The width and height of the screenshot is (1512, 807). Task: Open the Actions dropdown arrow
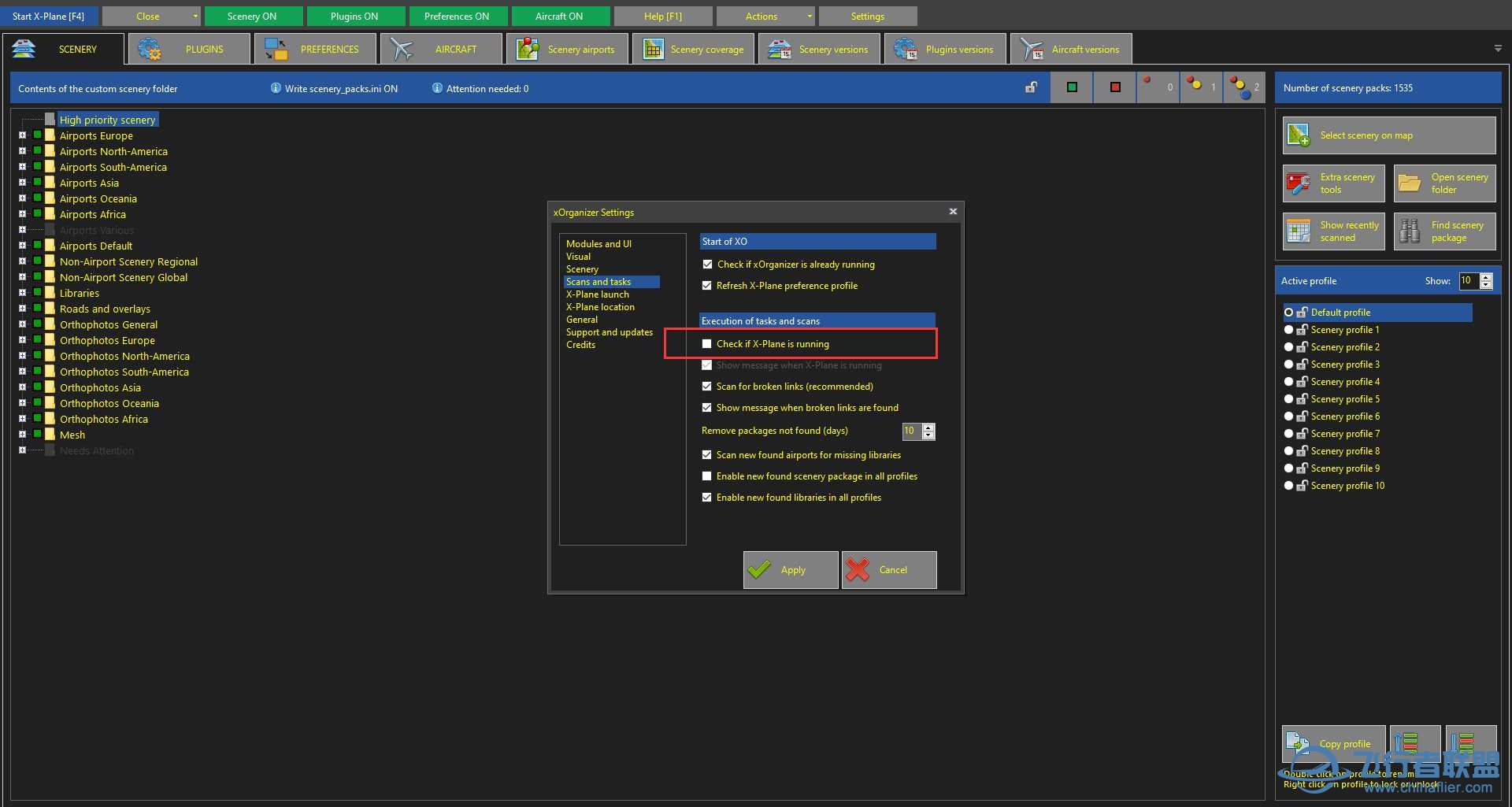[810, 16]
